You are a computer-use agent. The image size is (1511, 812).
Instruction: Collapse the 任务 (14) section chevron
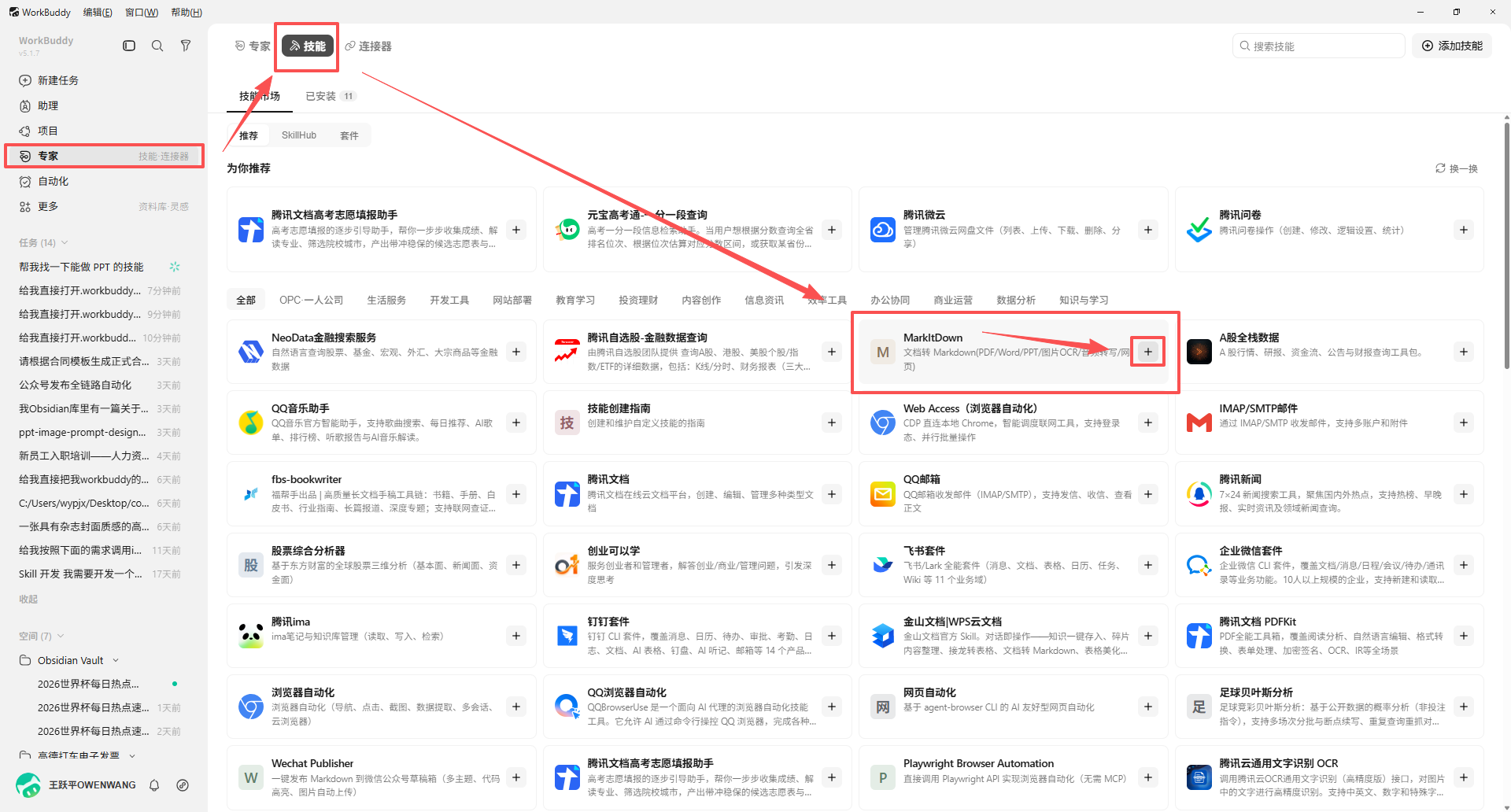point(65,242)
